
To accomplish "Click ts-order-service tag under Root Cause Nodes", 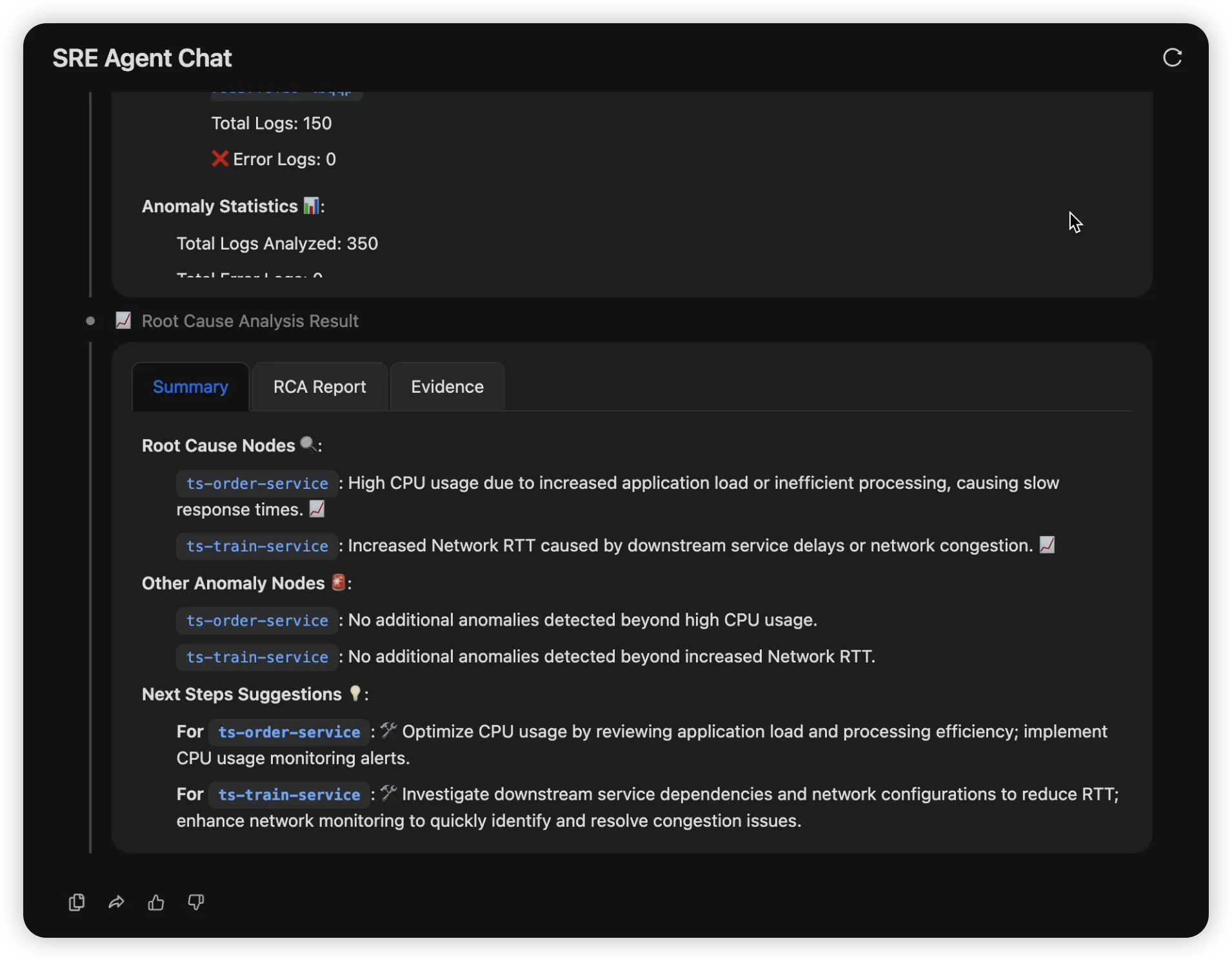I will pos(257,484).
